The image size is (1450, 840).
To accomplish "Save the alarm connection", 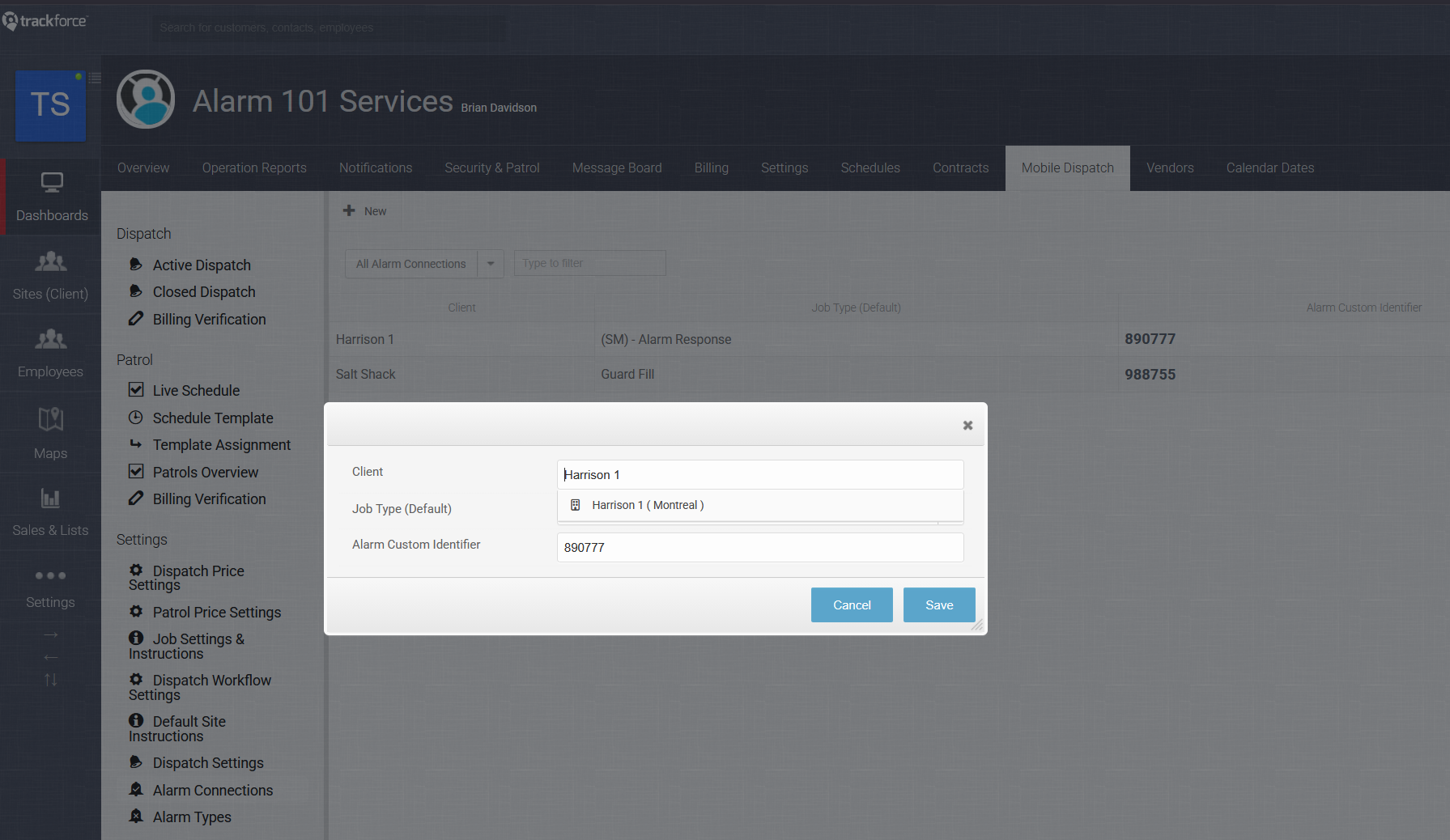I will point(939,605).
